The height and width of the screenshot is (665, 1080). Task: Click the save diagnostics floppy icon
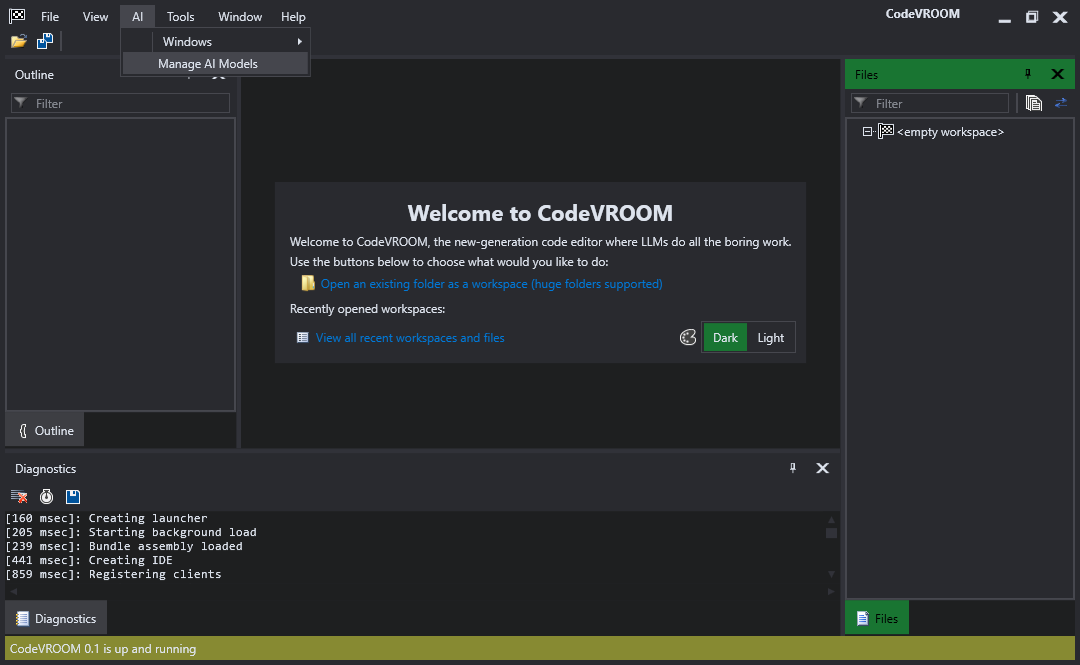(72, 496)
